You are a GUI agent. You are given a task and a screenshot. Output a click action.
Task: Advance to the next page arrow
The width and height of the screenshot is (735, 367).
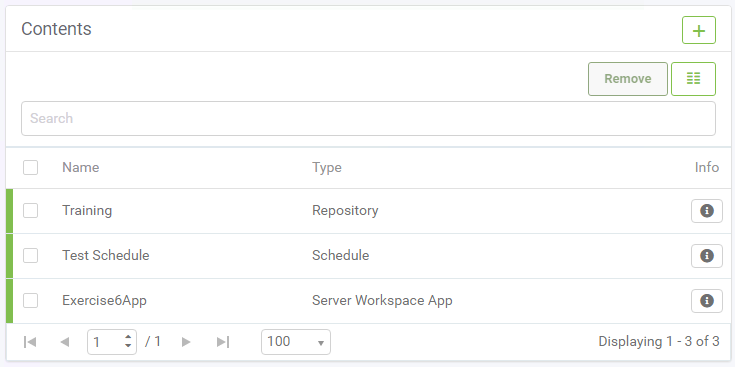(x=186, y=342)
